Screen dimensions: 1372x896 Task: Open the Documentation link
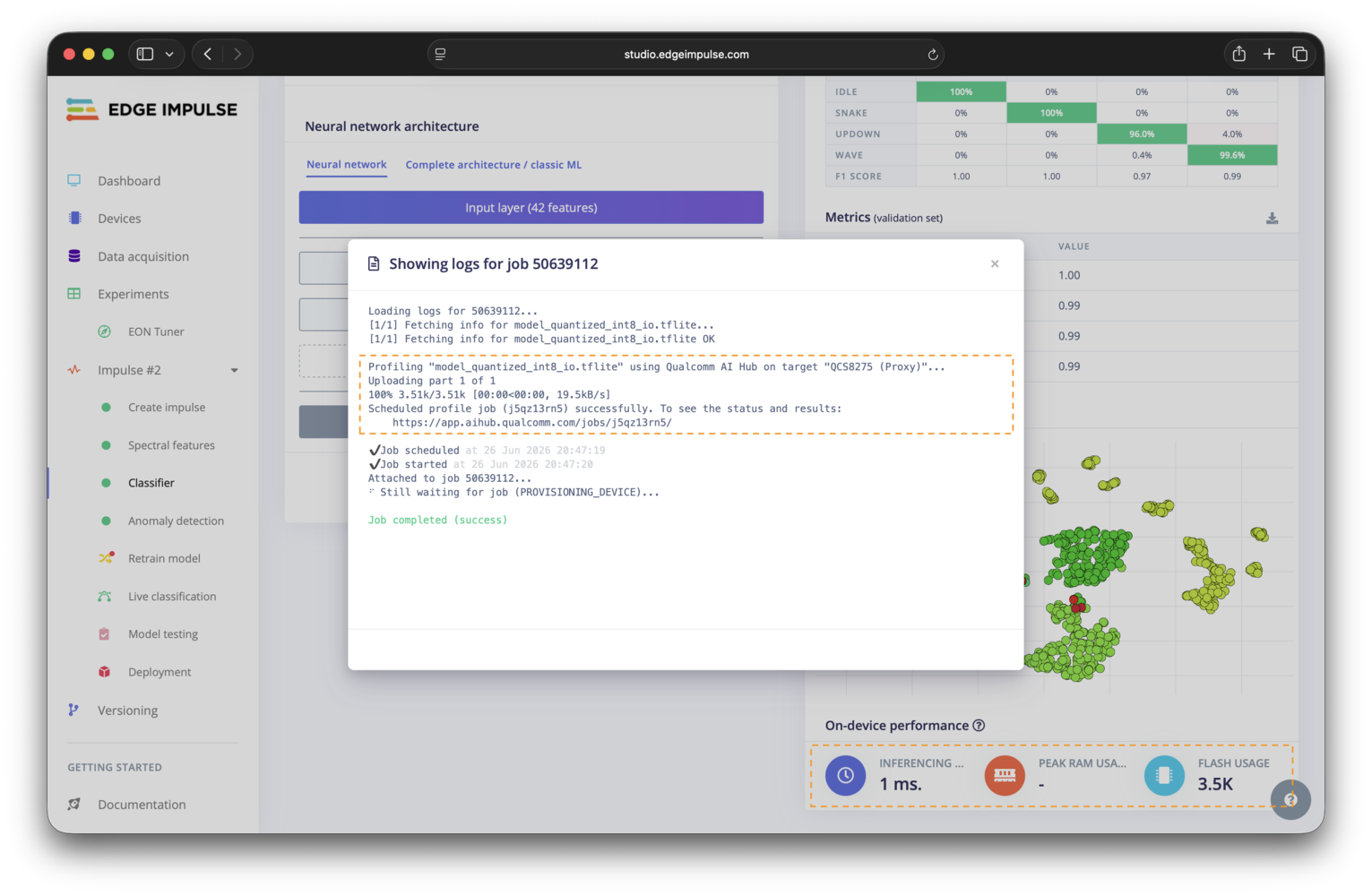point(142,805)
